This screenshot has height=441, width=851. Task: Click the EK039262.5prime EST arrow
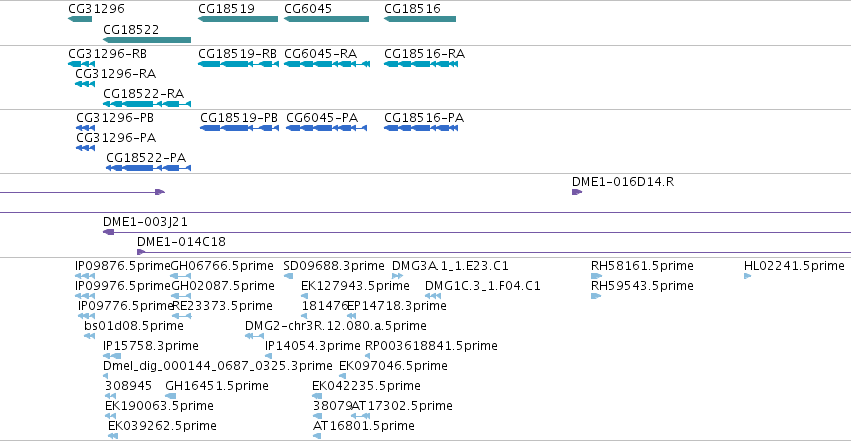coord(113,436)
